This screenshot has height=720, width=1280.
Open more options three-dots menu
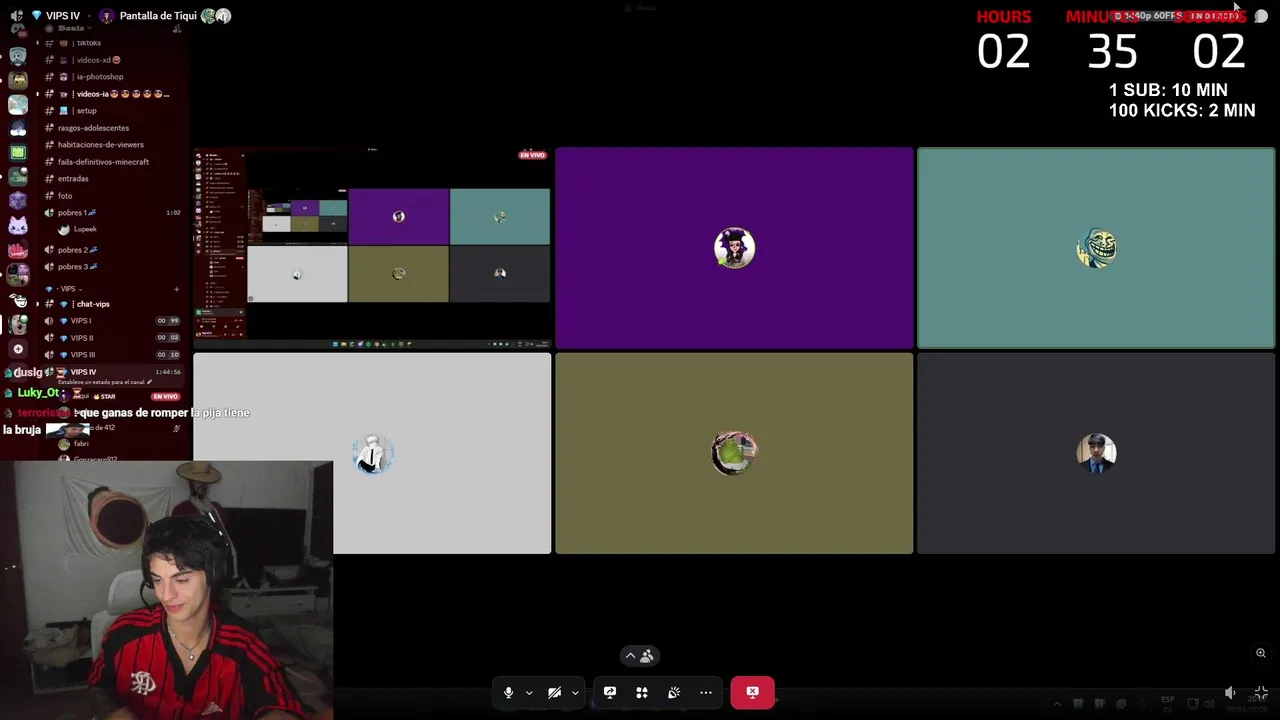point(706,692)
